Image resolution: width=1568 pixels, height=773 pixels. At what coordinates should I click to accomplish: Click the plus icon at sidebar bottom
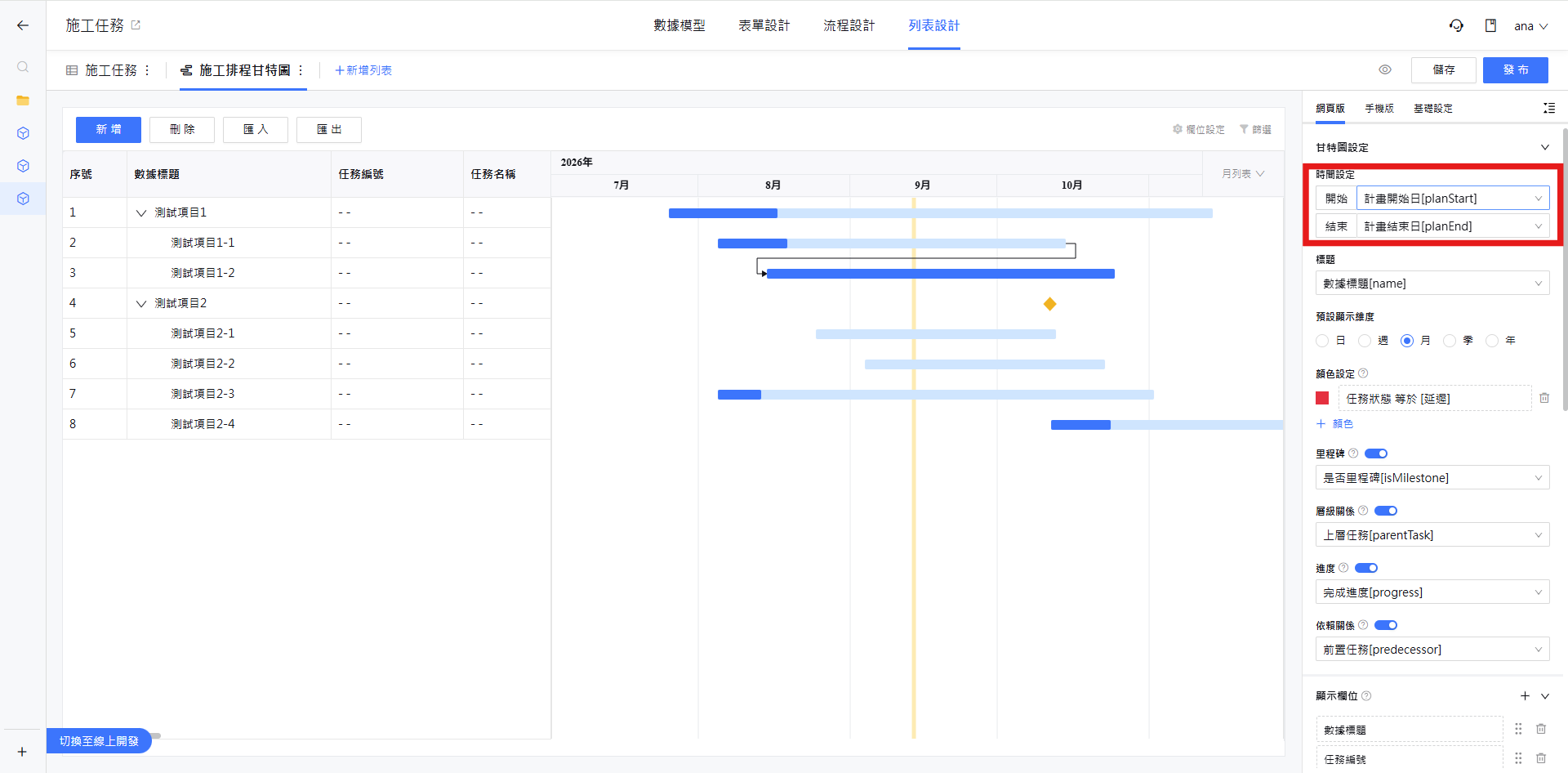tap(22, 752)
